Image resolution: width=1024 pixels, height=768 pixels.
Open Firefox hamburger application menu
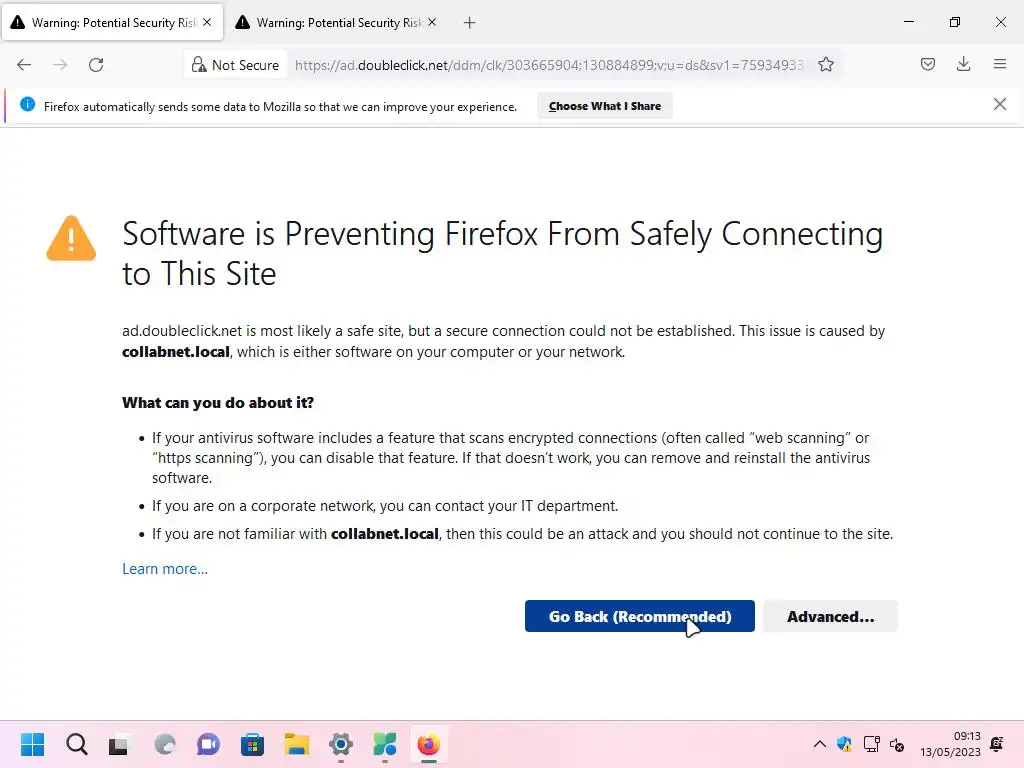pos(1000,65)
